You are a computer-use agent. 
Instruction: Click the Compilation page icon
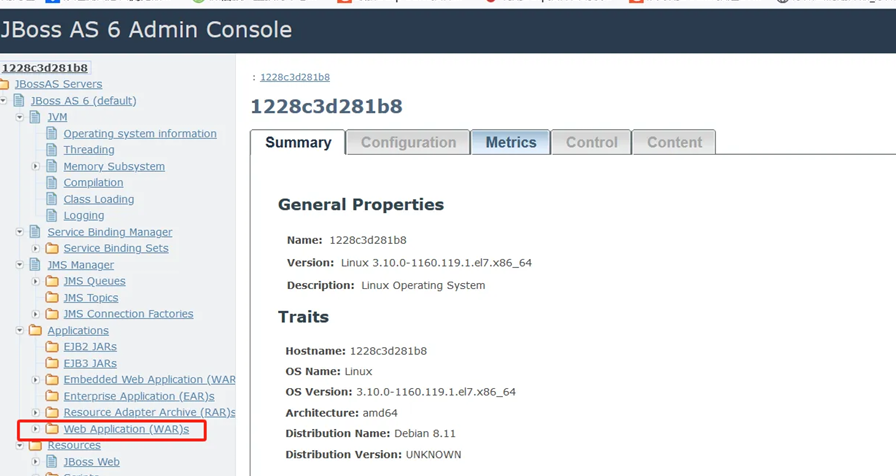pyautogui.click(x=51, y=183)
